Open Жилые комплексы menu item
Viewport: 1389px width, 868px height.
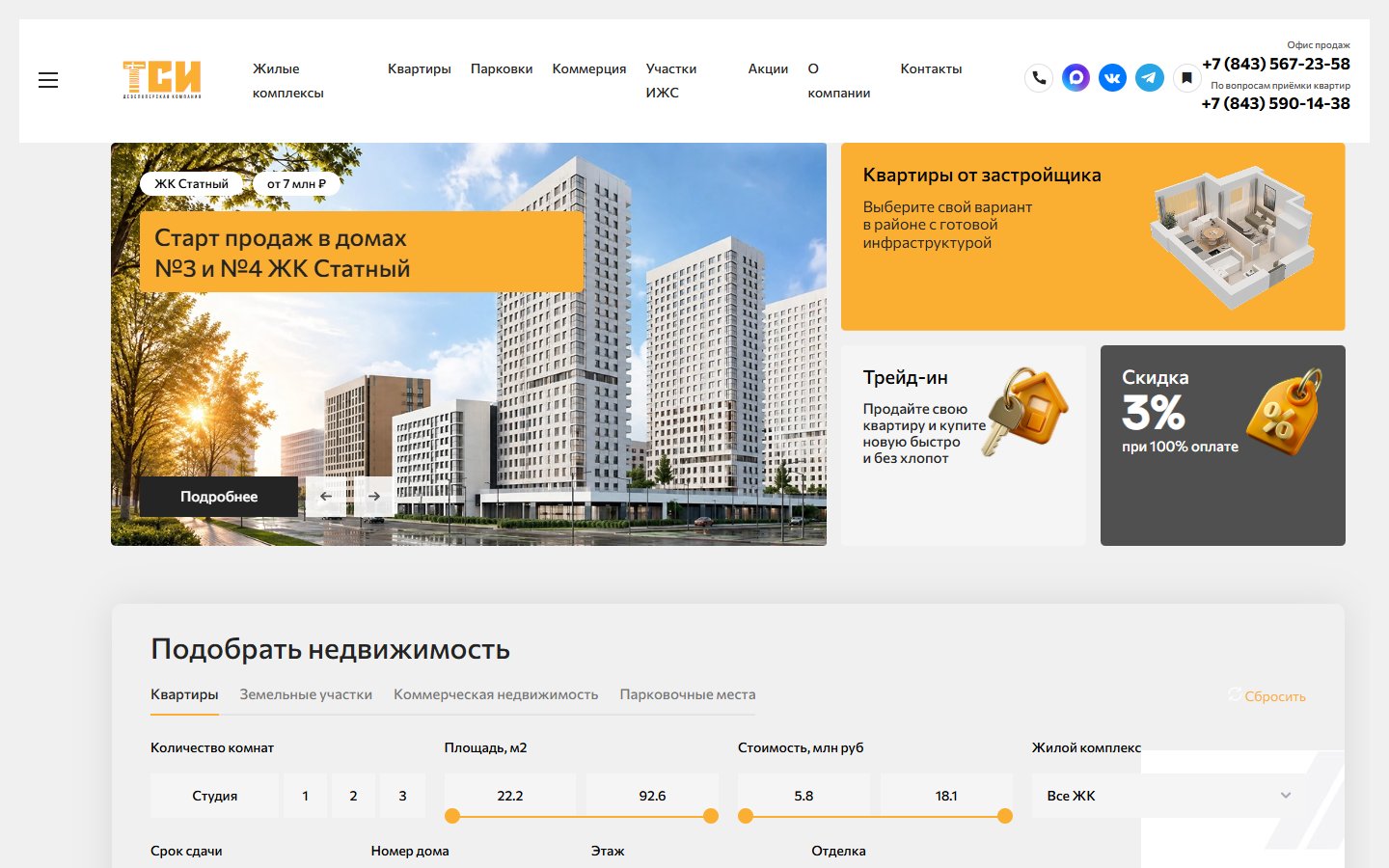(x=288, y=81)
